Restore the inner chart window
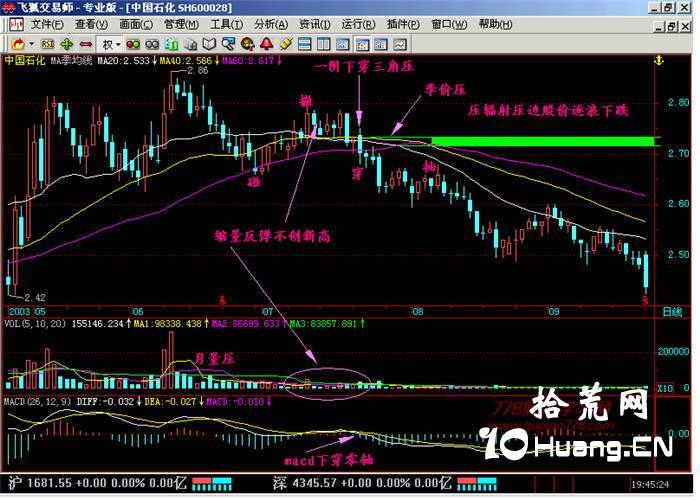Screen dimensions: 700x500 671,27
